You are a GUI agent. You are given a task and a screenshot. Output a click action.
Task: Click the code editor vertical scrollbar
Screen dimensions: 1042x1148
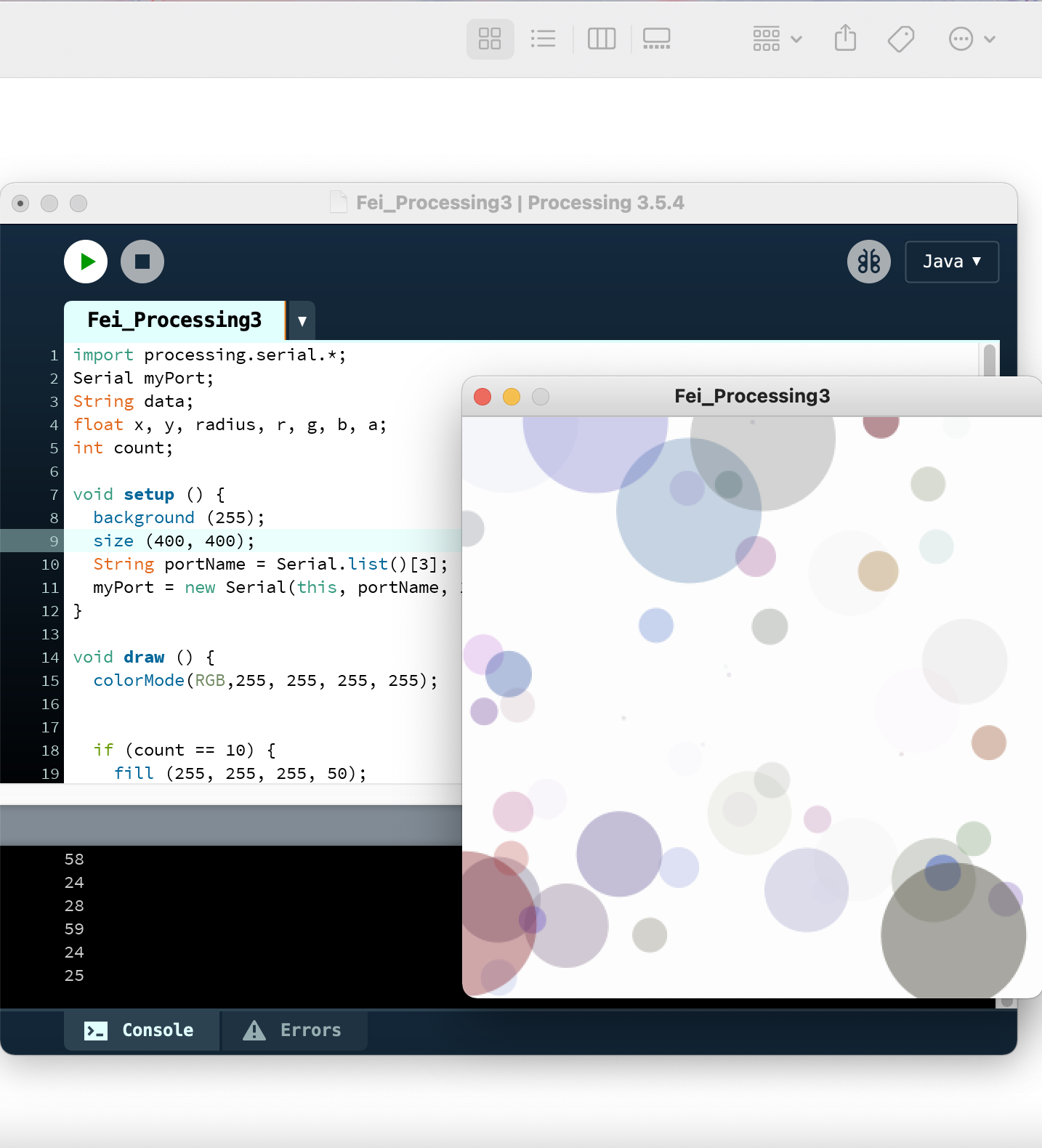click(x=989, y=360)
